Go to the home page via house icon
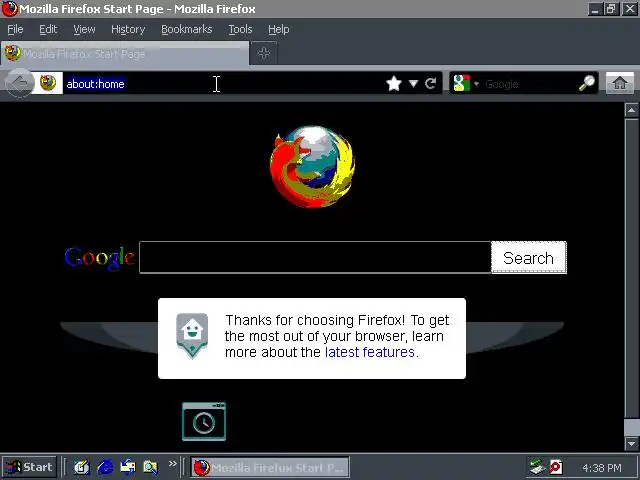The width and height of the screenshot is (640, 480). point(620,83)
